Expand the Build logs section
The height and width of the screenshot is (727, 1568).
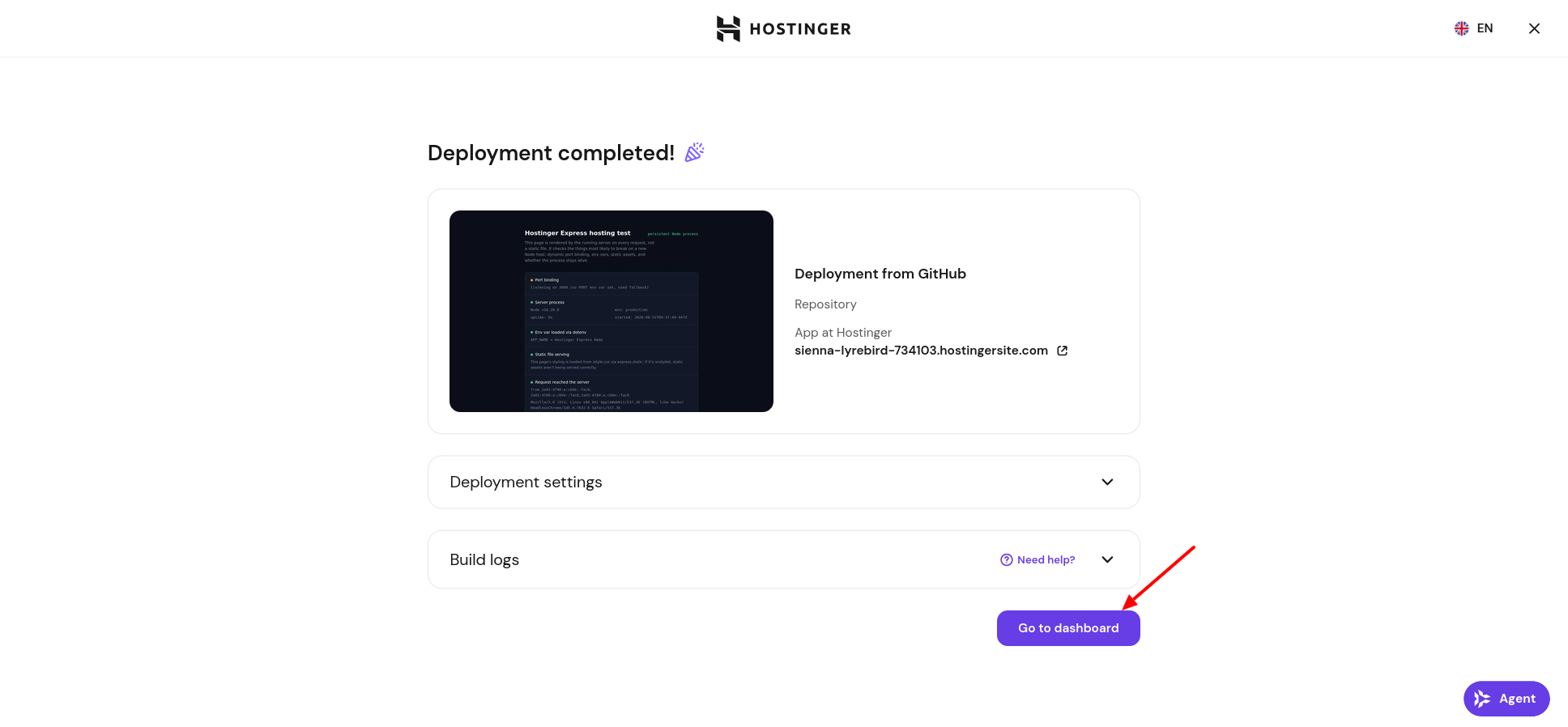784,559
